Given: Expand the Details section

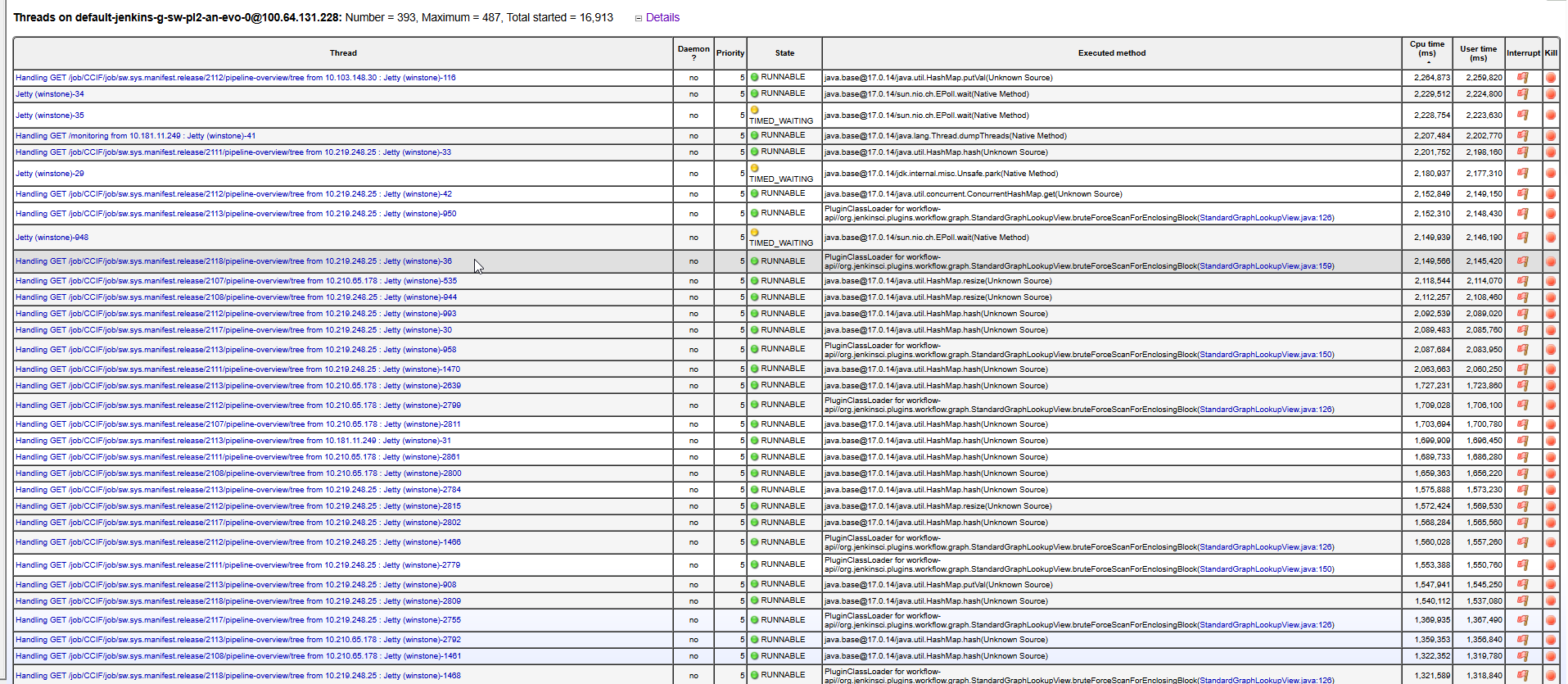Looking at the screenshot, I should click(662, 17).
